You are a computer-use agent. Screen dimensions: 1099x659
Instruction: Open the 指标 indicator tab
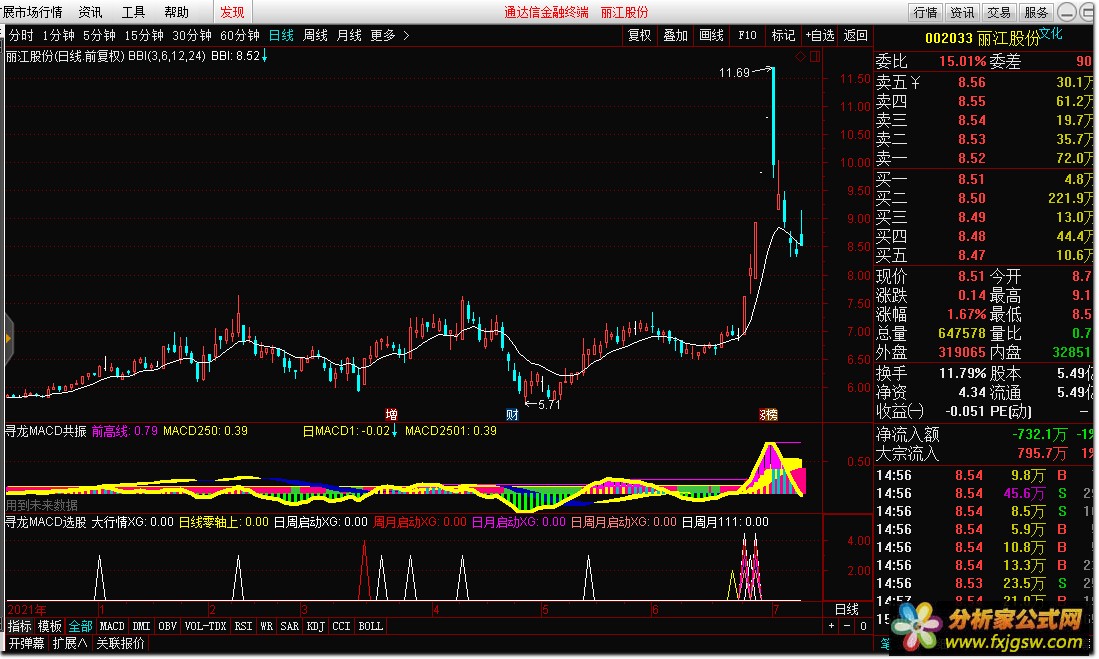[x=20, y=626]
